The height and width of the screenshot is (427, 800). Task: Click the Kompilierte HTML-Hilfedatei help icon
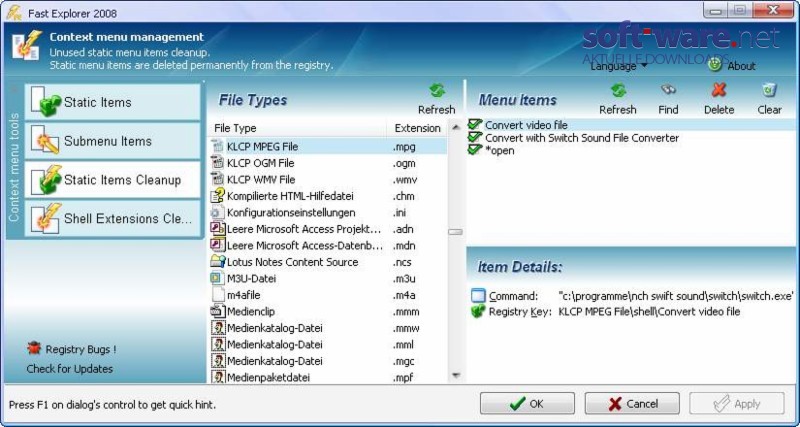pos(218,195)
